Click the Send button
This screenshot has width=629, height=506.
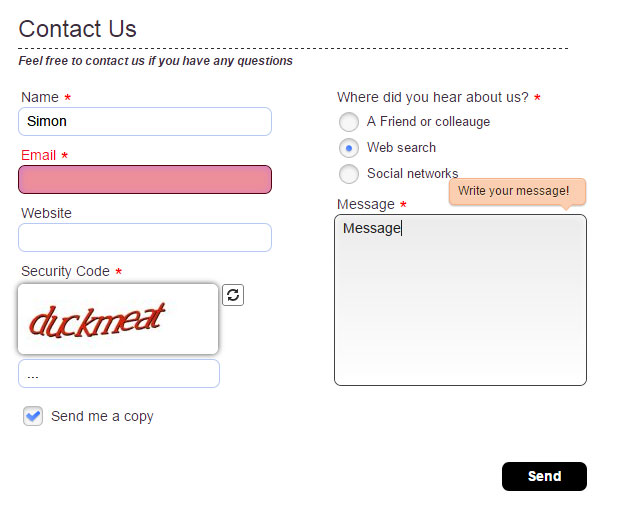pos(544,476)
